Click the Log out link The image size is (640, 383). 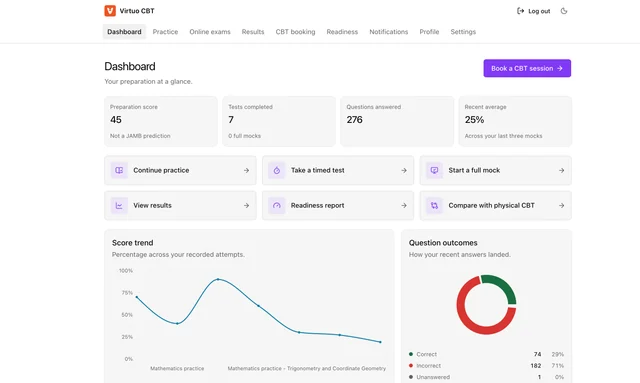pyautogui.click(x=533, y=11)
